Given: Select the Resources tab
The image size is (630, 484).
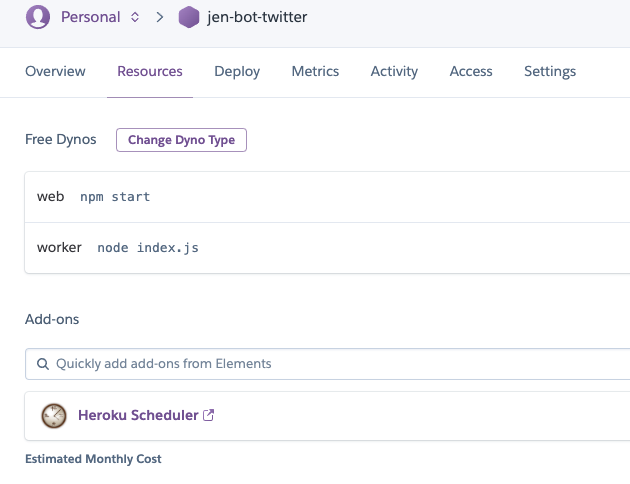Looking at the screenshot, I should [150, 71].
